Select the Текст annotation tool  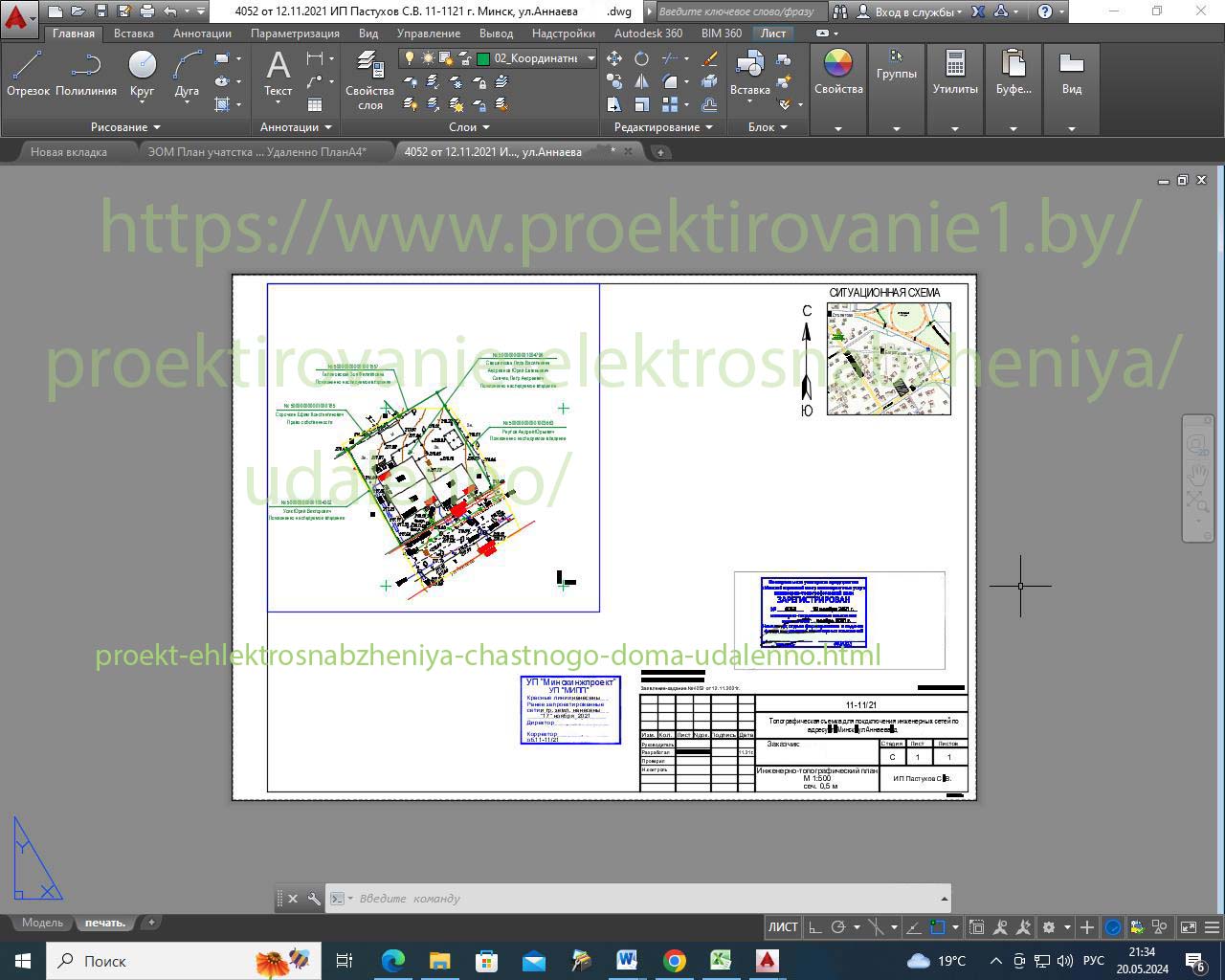[x=278, y=74]
